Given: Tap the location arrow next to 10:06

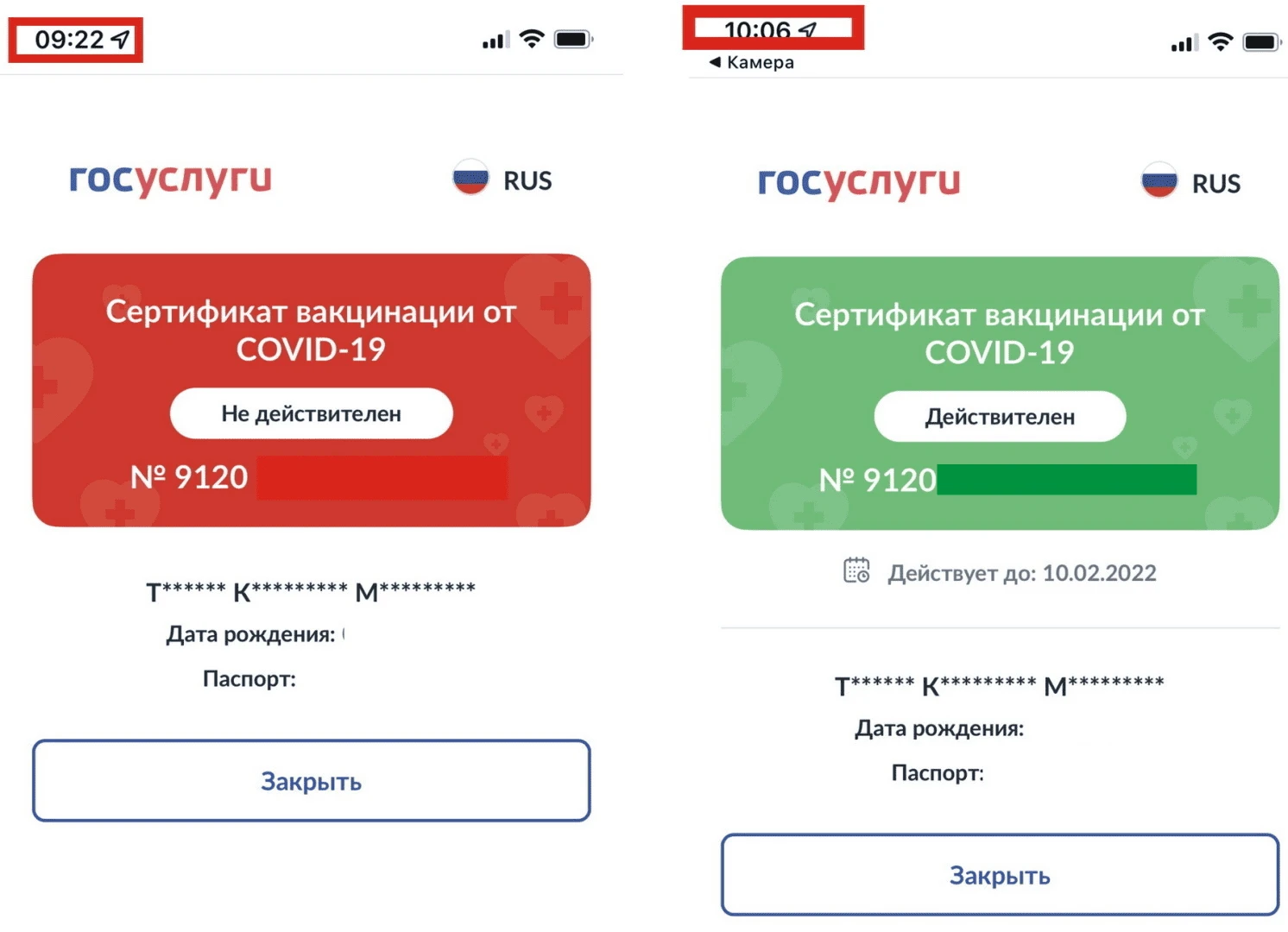Looking at the screenshot, I should 806,28.
